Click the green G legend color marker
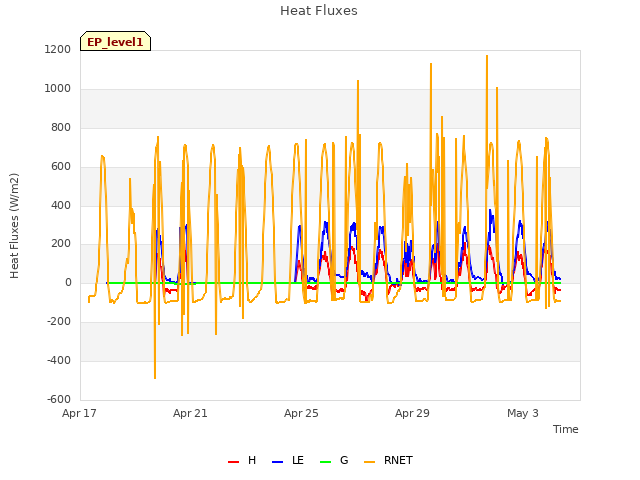 [x=325, y=462]
